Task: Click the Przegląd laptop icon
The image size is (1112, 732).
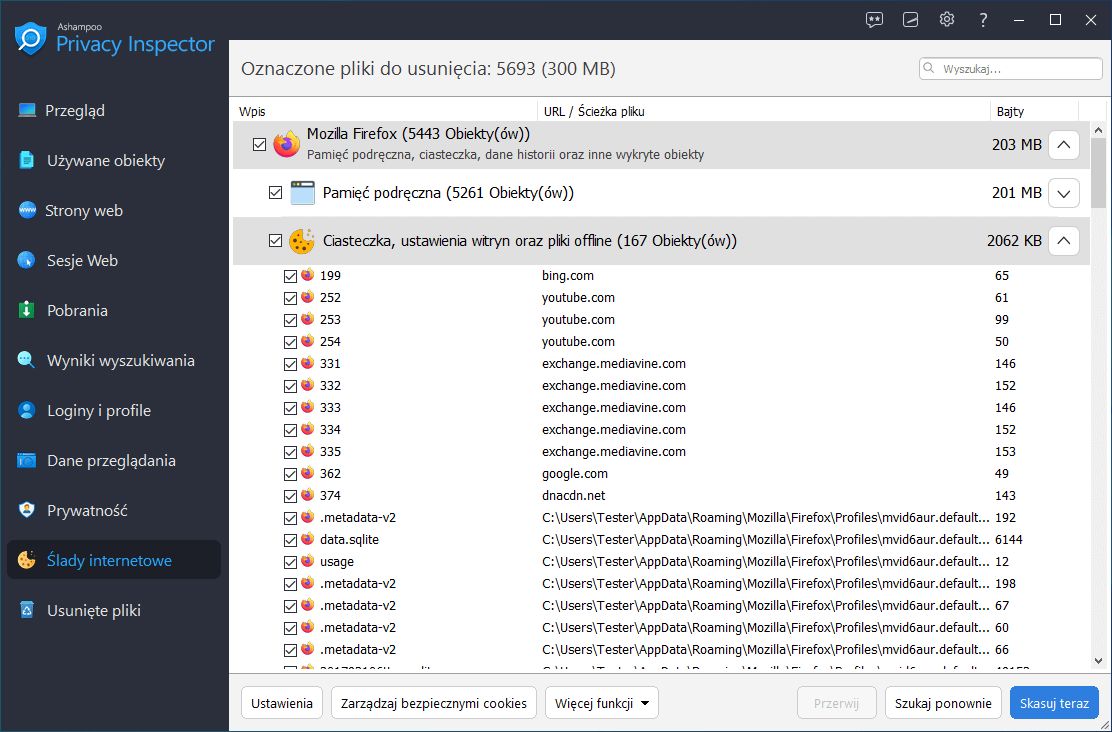Action: click(27, 111)
